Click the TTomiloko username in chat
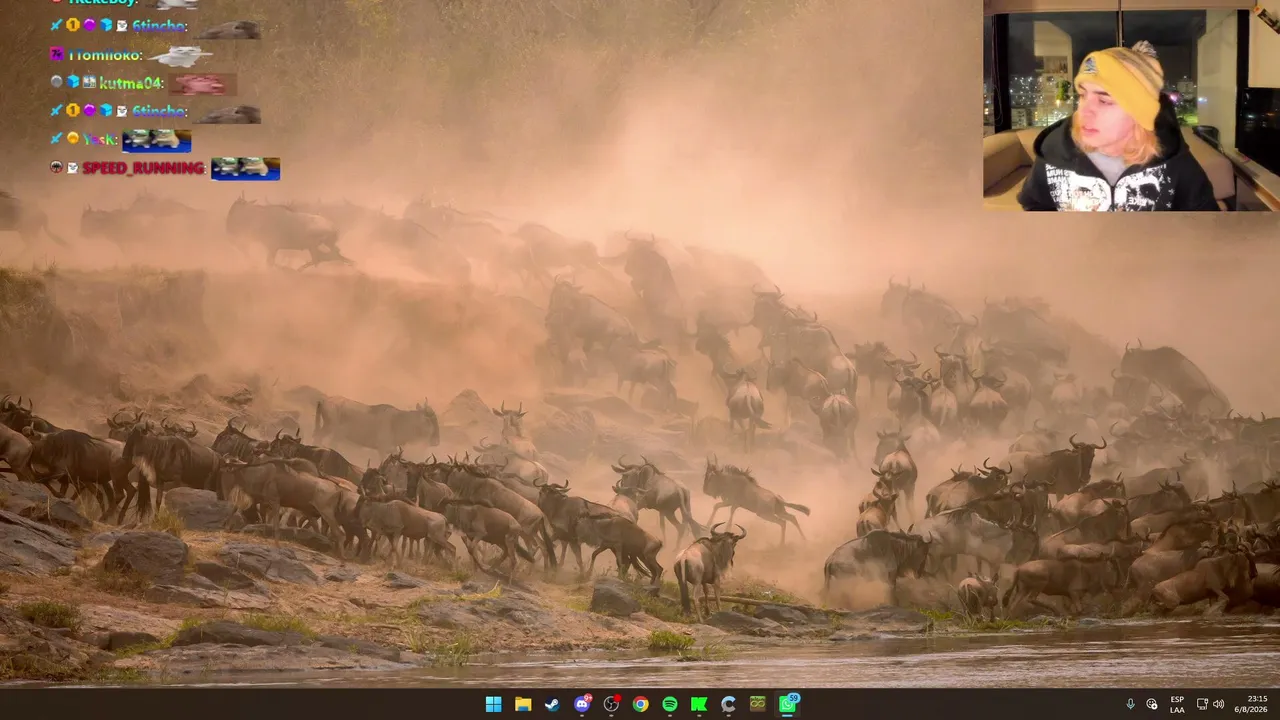 click(105, 55)
